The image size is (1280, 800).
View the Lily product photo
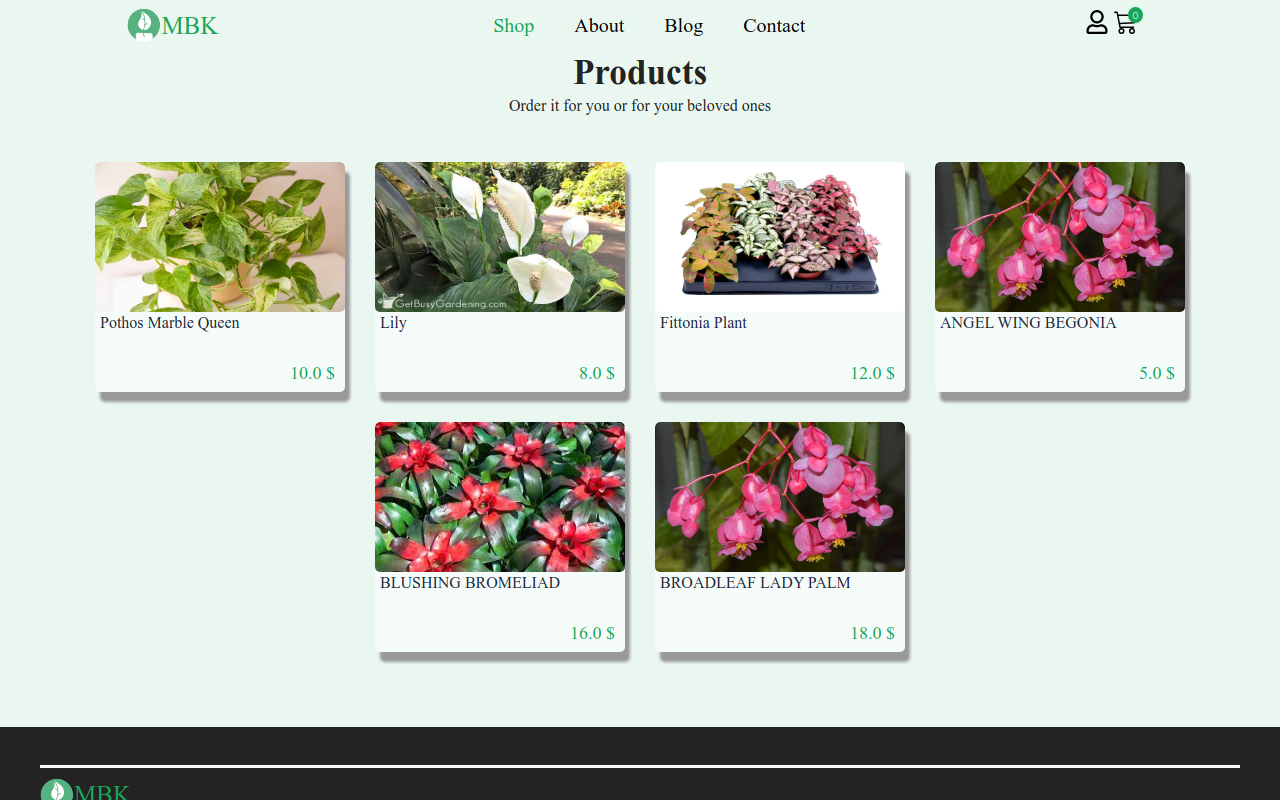[x=500, y=237]
